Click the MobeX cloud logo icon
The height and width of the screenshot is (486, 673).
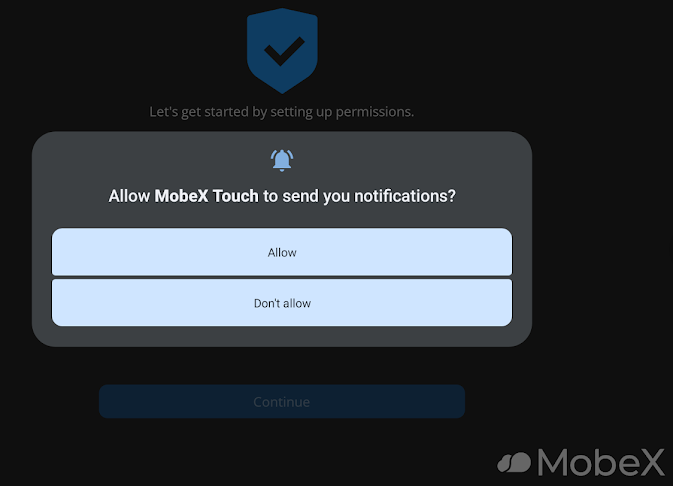point(514,462)
